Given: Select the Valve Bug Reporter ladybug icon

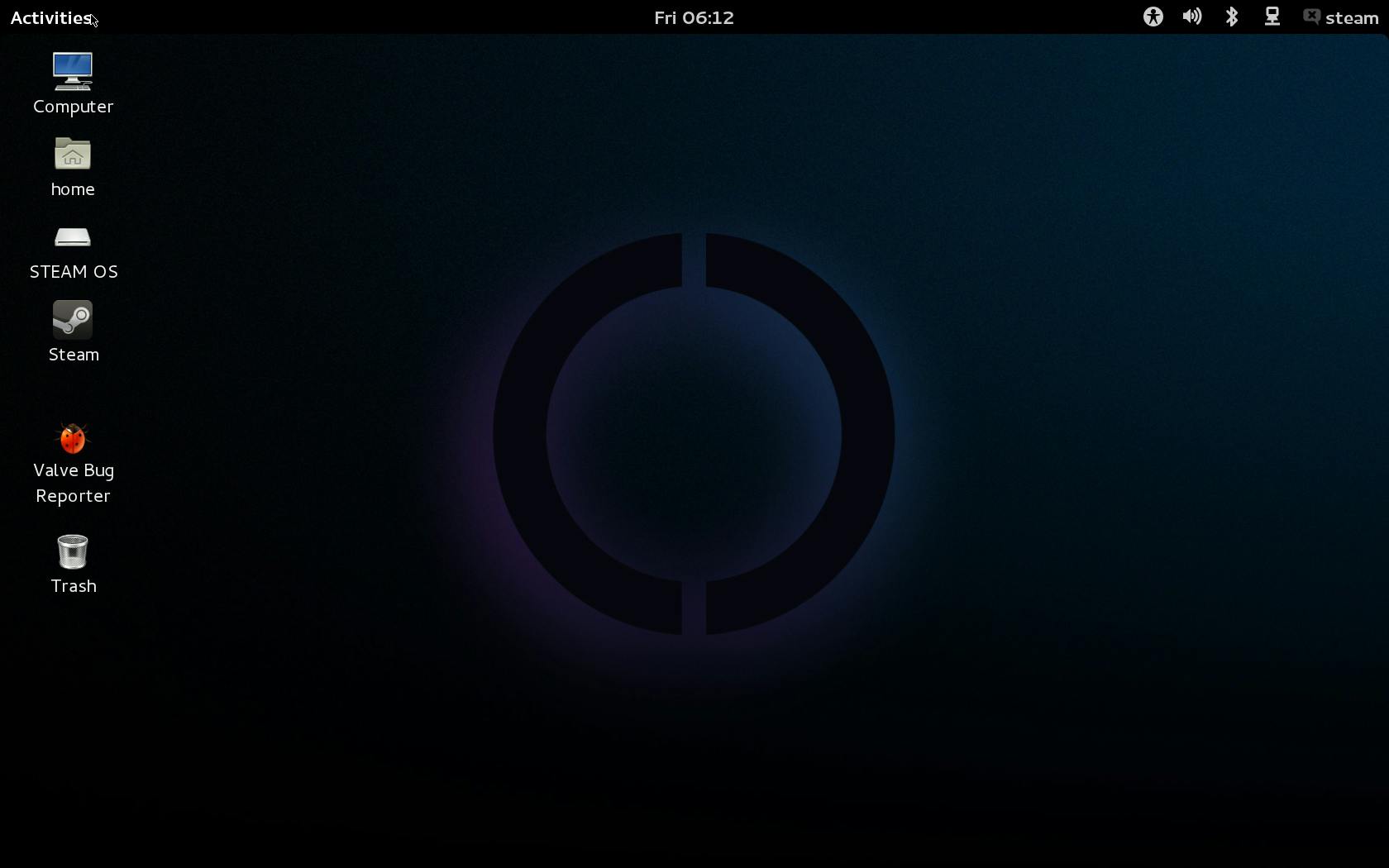Looking at the screenshot, I should 73,439.
